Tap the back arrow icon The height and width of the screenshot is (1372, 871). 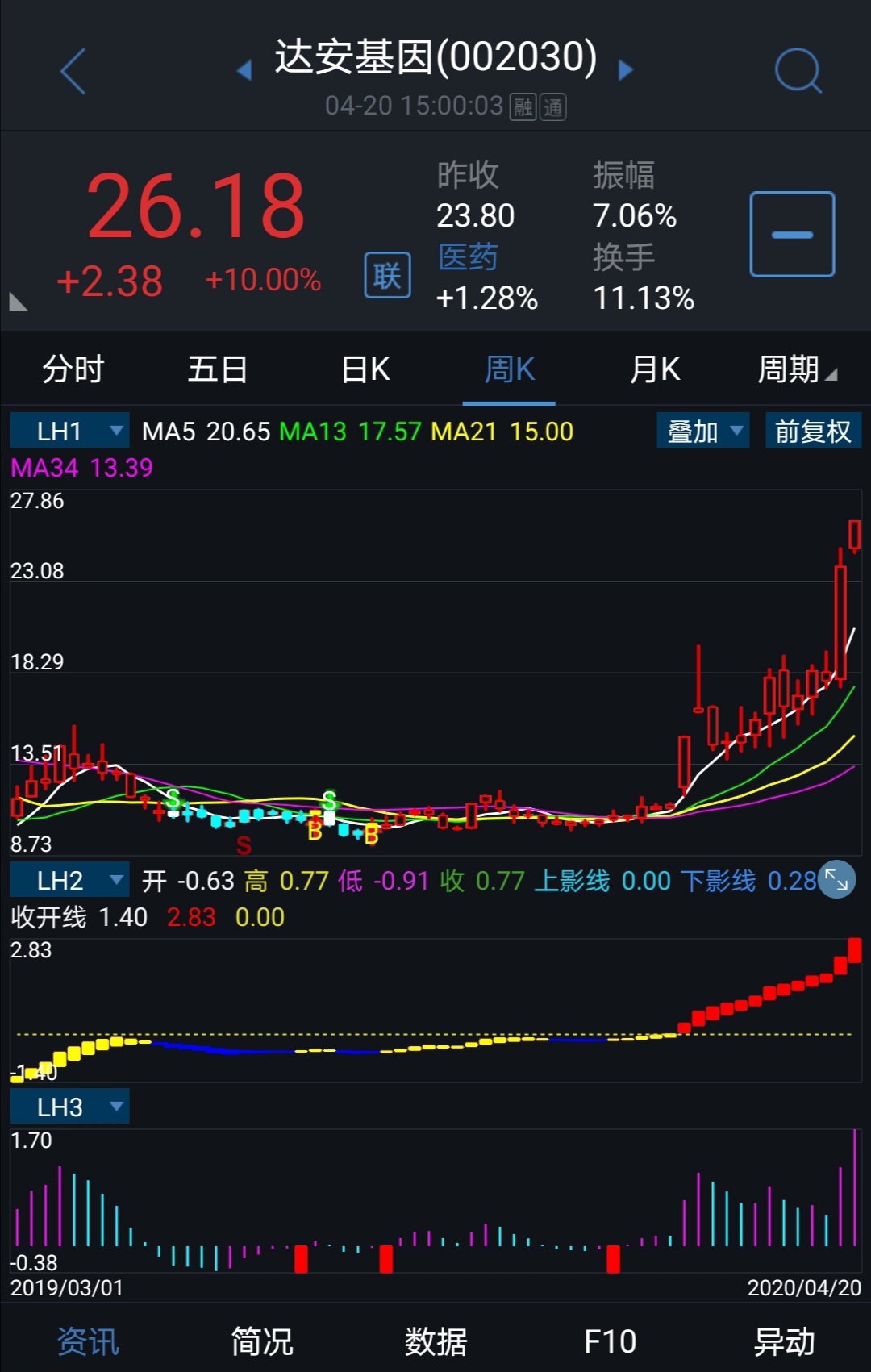click(x=73, y=71)
